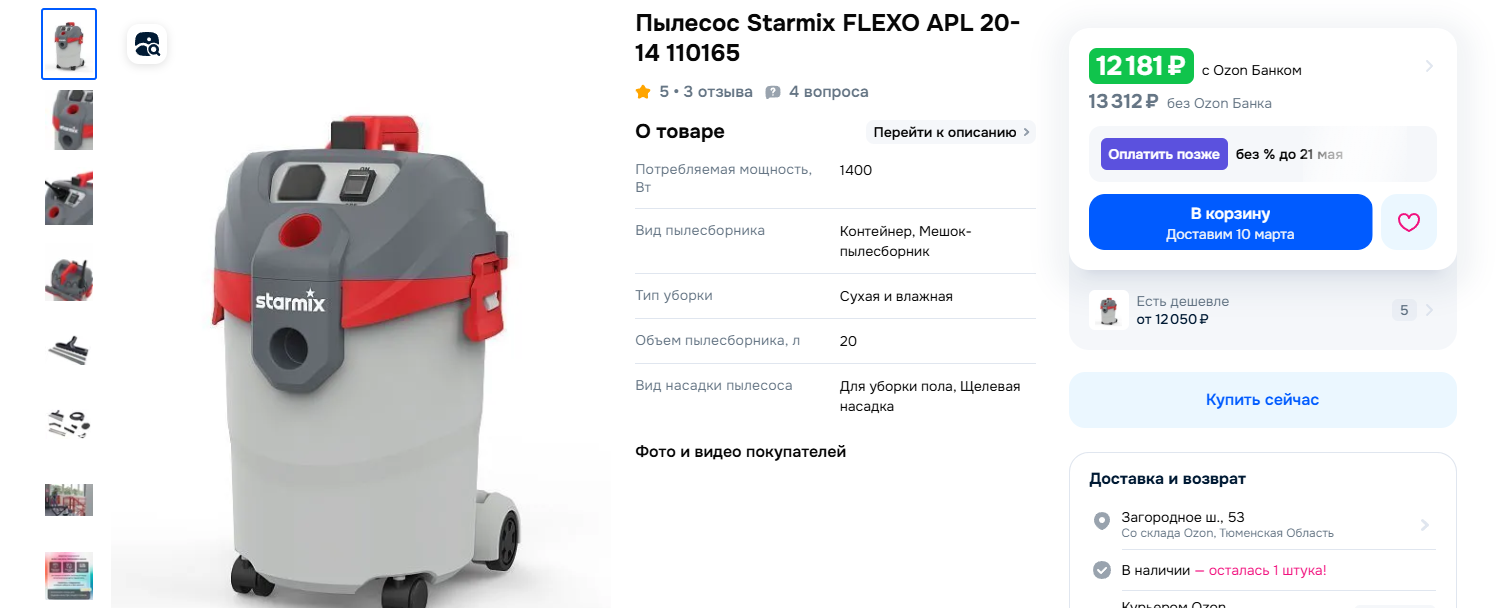Click the location pin icon by Загородное ш.
The image size is (1502, 608).
click(1102, 522)
